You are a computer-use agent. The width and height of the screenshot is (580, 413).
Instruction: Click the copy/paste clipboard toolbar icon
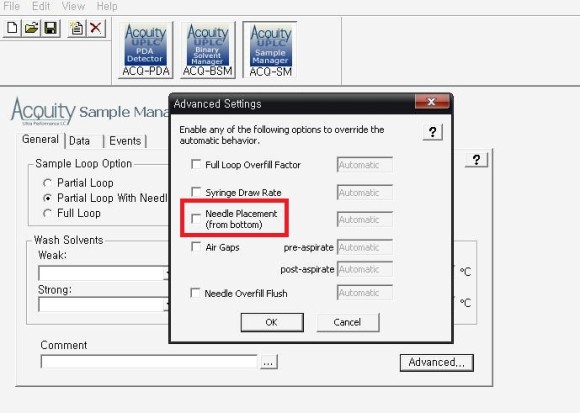(77, 28)
